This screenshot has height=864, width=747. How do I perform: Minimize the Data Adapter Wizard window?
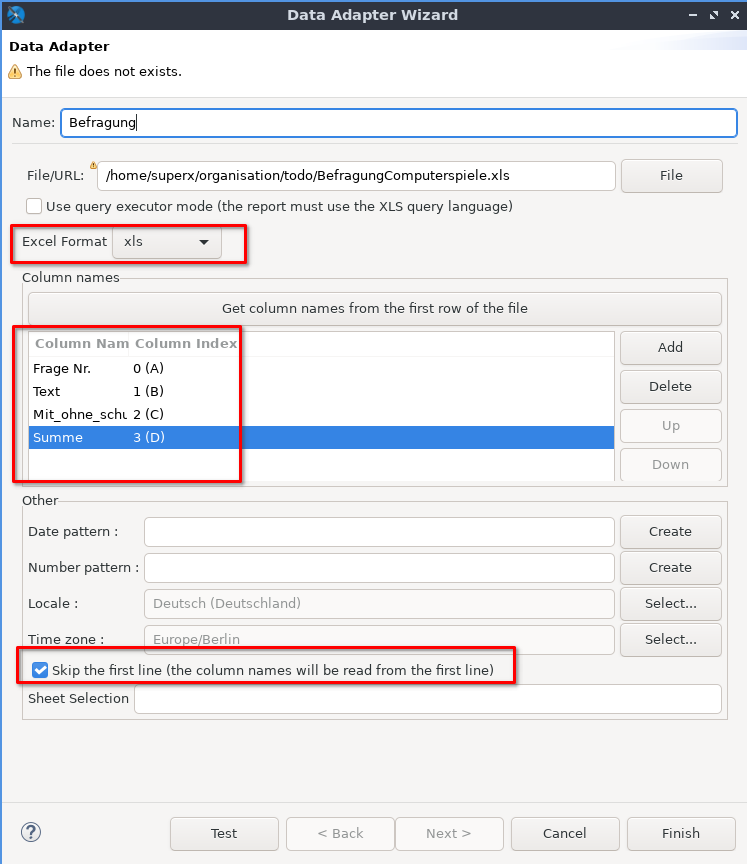[x=693, y=15]
